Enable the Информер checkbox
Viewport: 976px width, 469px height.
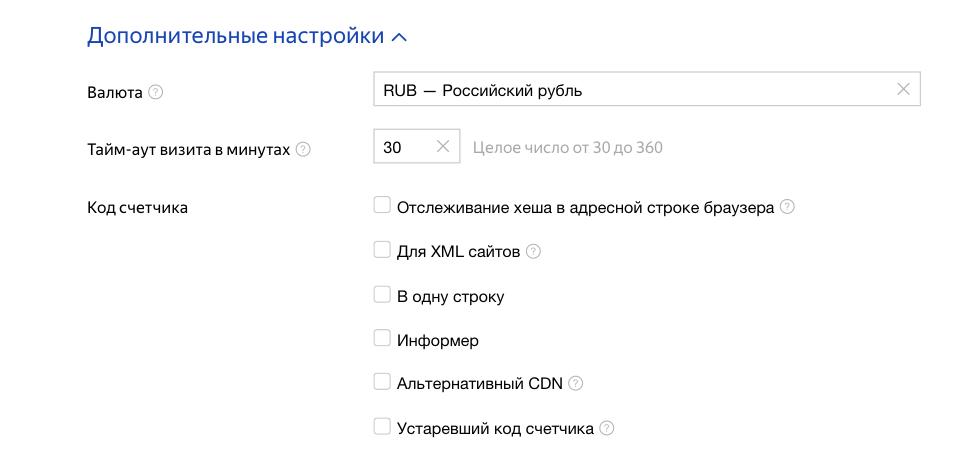382,338
